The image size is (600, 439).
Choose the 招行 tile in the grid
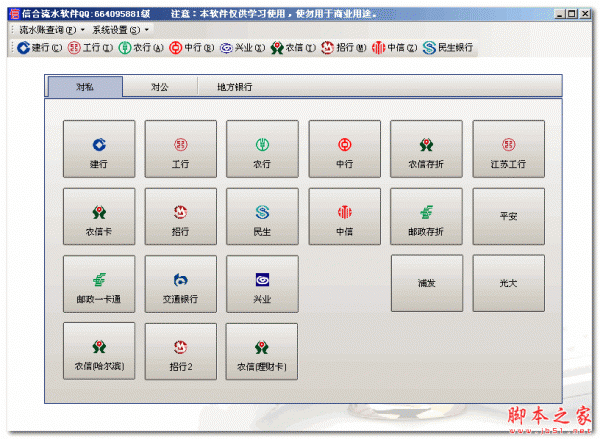coord(181,216)
